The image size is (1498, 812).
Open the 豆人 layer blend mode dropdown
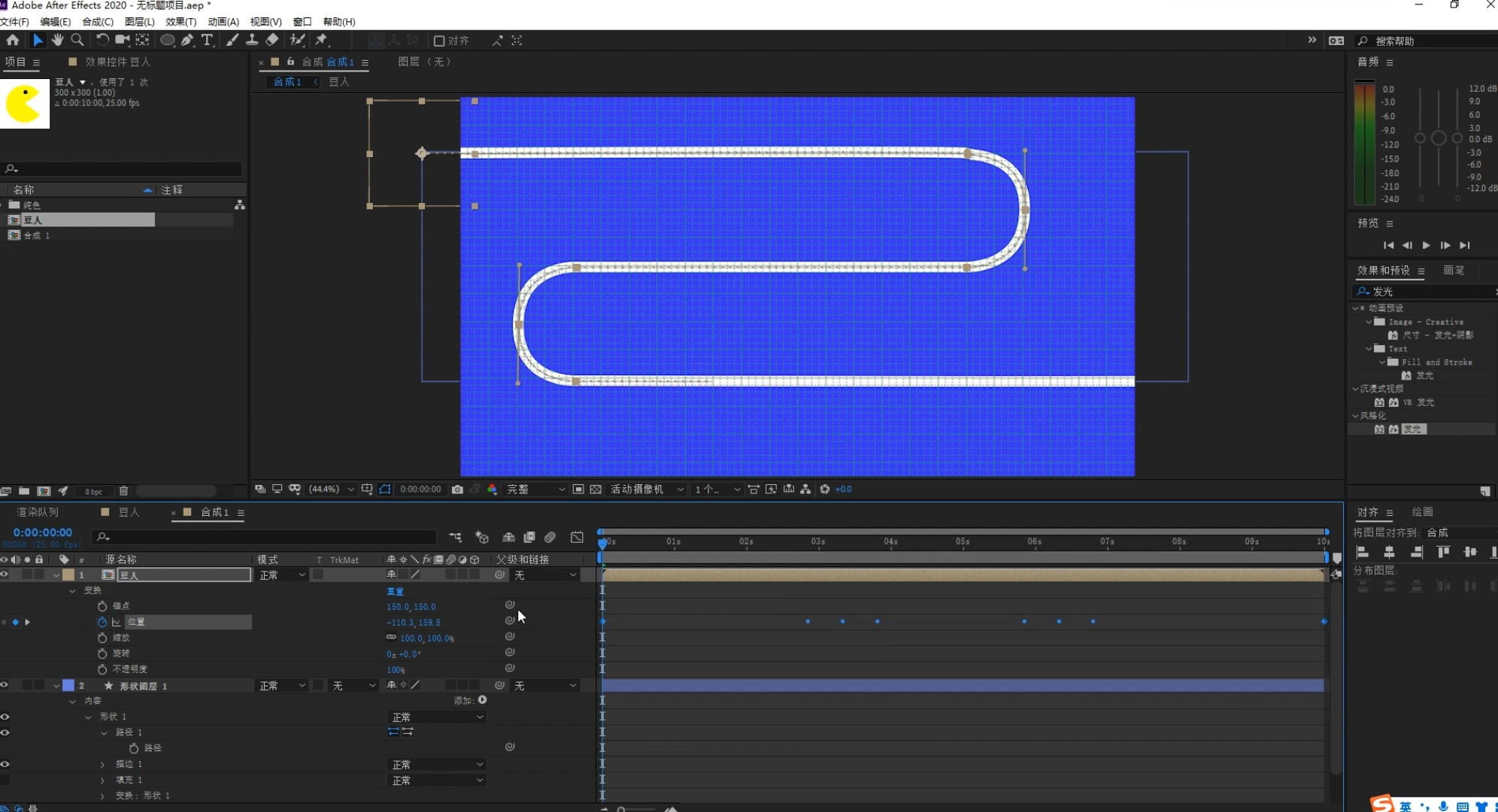pos(282,575)
